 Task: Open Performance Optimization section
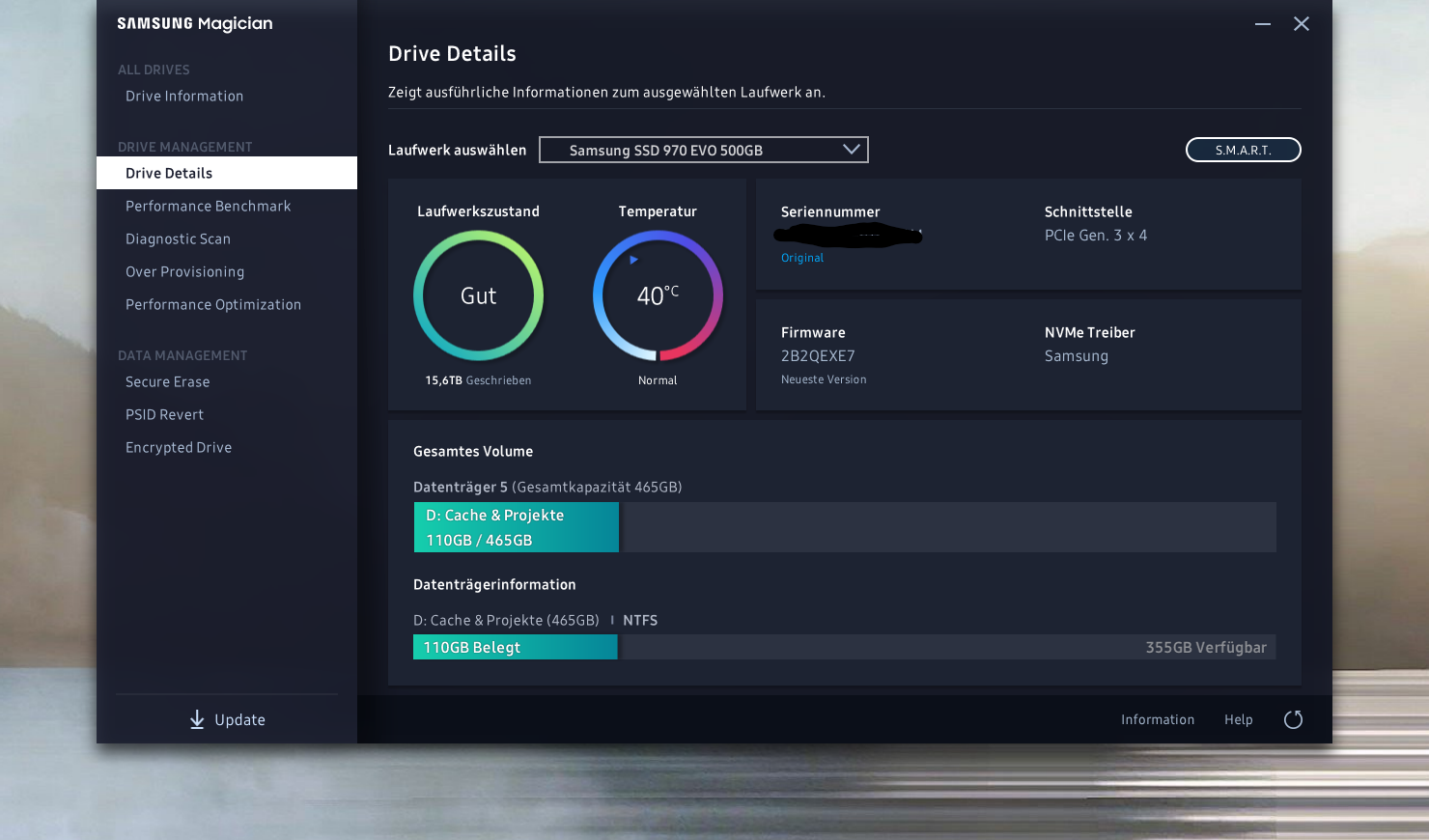point(213,305)
